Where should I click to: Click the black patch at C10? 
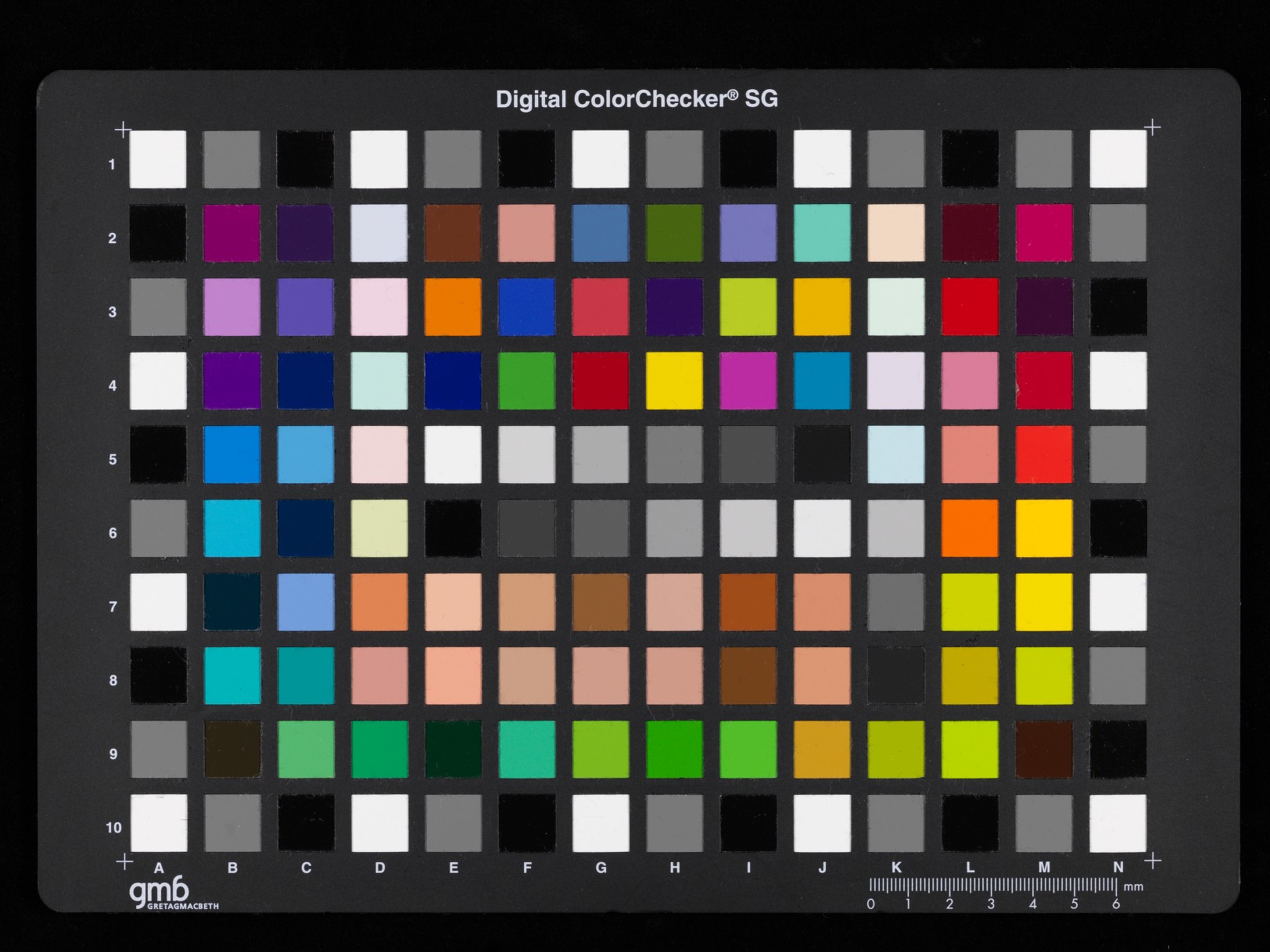(306, 823)
